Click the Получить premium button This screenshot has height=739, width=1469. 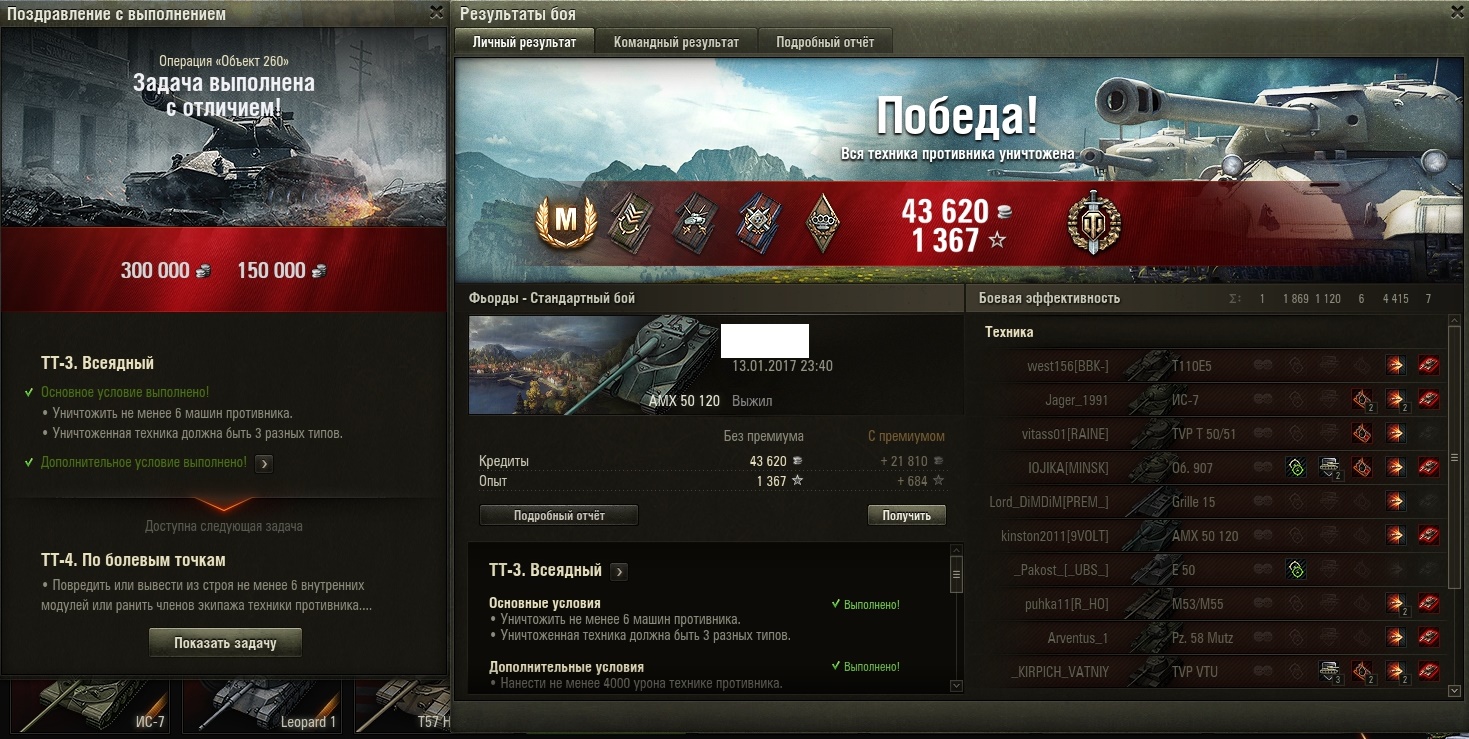point(907,516)
